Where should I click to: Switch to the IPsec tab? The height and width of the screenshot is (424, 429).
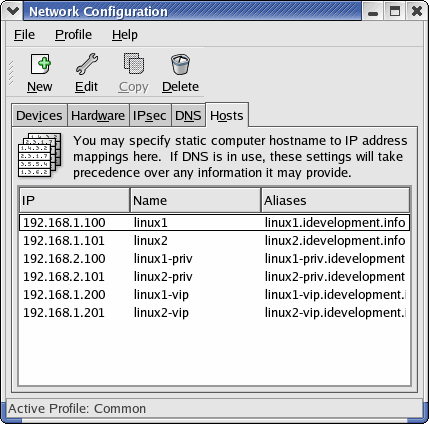click(150, 116)
